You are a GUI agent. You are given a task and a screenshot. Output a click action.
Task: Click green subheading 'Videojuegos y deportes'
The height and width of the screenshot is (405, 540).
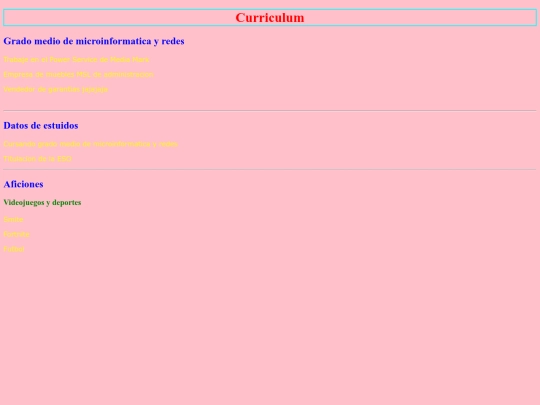coord(42,202)
